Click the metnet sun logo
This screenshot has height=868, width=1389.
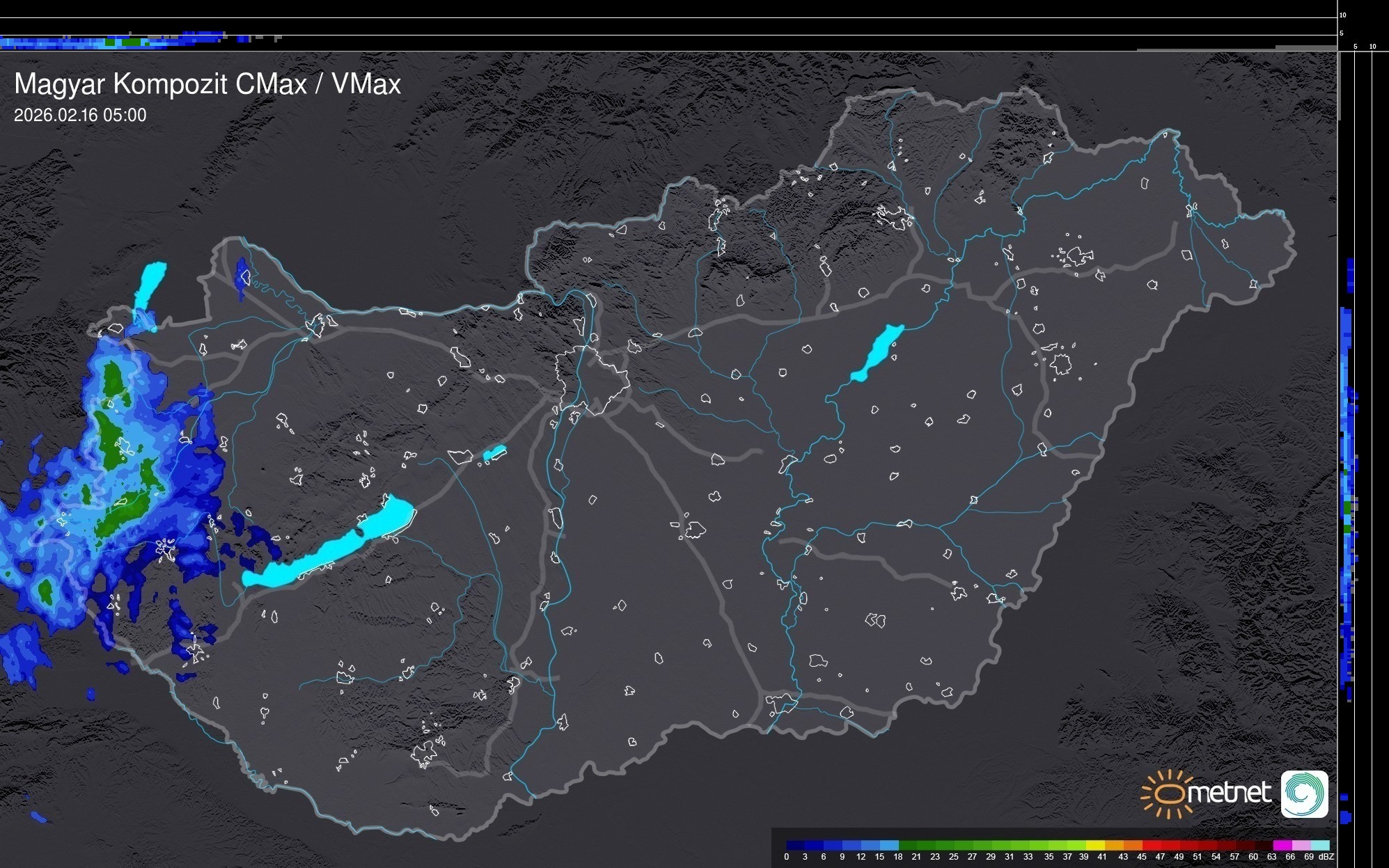click(x=1168, y=794)
